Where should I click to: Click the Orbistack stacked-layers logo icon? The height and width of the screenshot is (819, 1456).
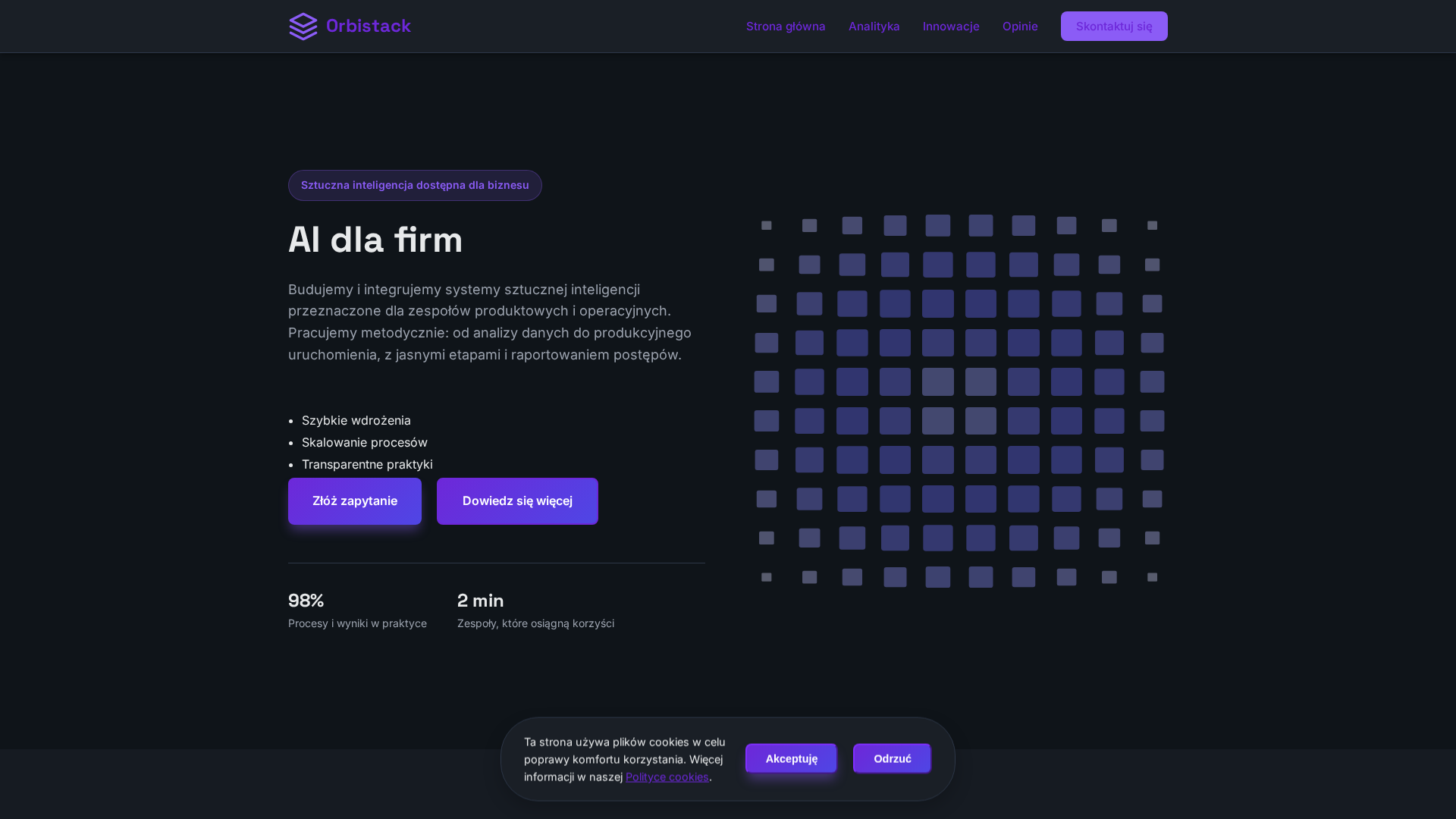pyautogui.click(x=303, y=27)
